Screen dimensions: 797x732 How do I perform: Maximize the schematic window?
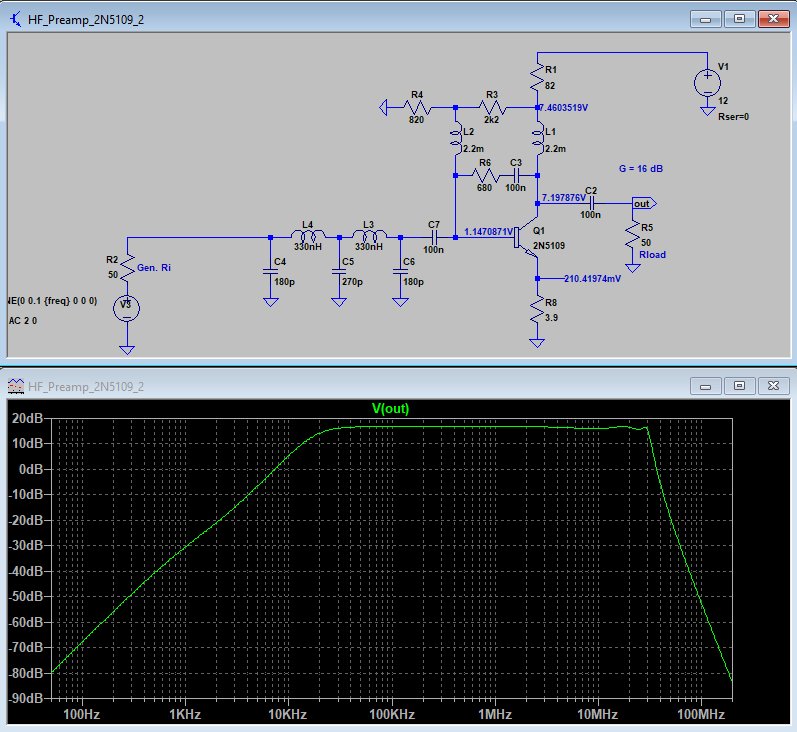point(739,19)
